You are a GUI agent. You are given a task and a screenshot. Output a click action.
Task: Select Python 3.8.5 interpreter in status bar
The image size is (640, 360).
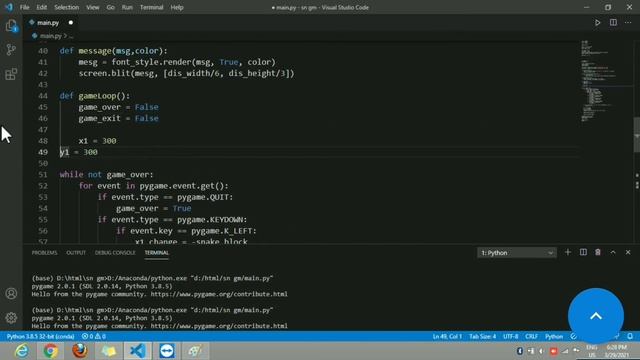40,336
